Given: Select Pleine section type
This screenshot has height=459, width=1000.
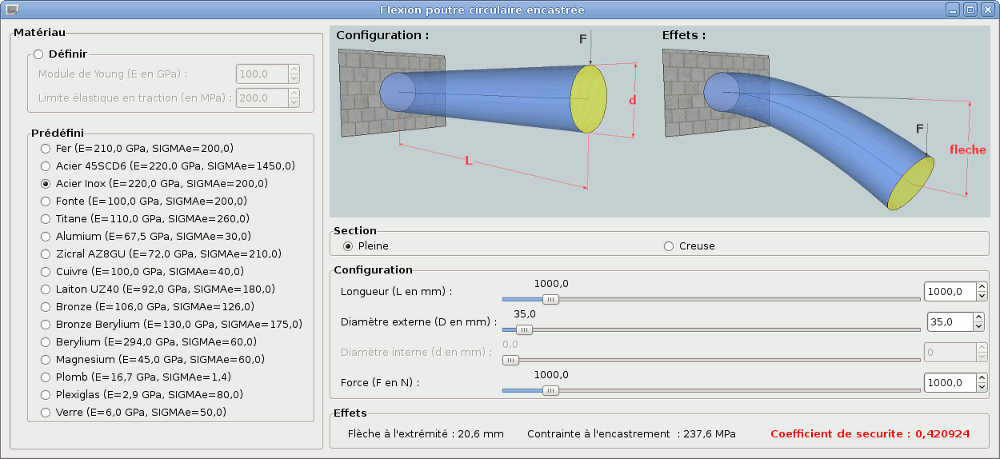Looking at the screenshot, I should click(x=348, y=246).
